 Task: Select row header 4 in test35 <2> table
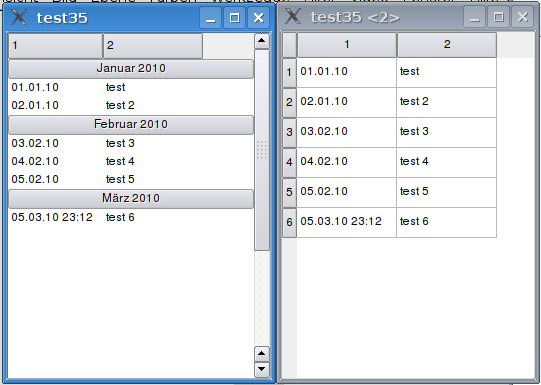pyautogui.click(x=289, y=162)
